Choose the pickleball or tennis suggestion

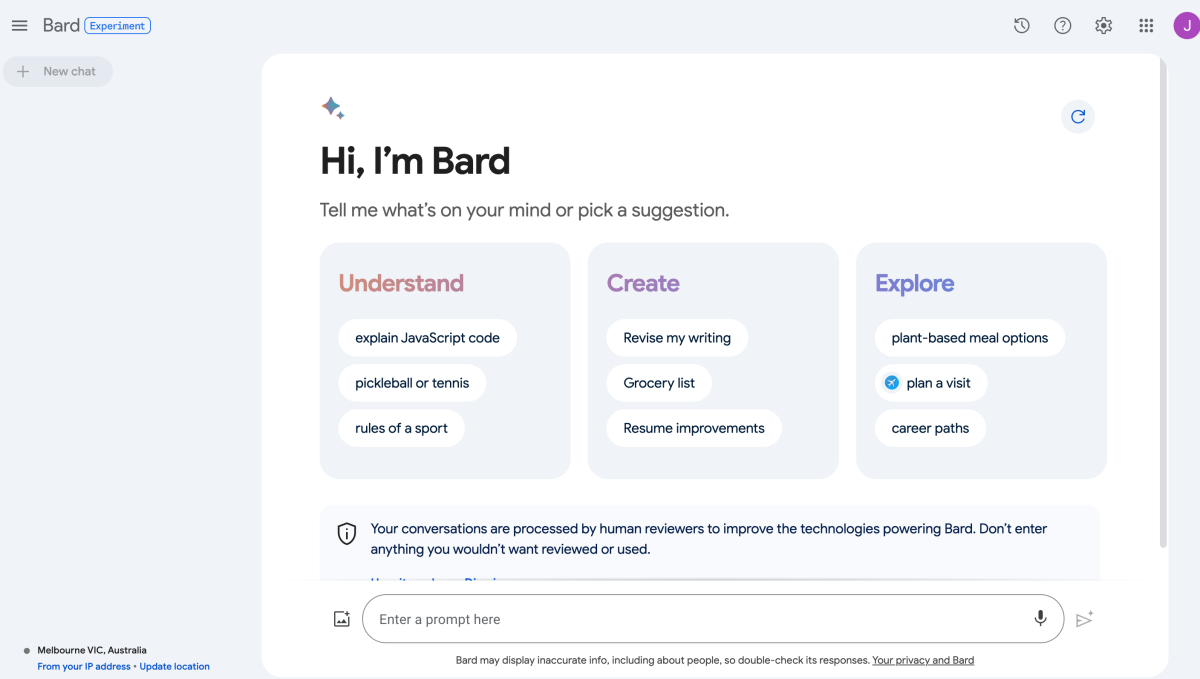[412, 383]
